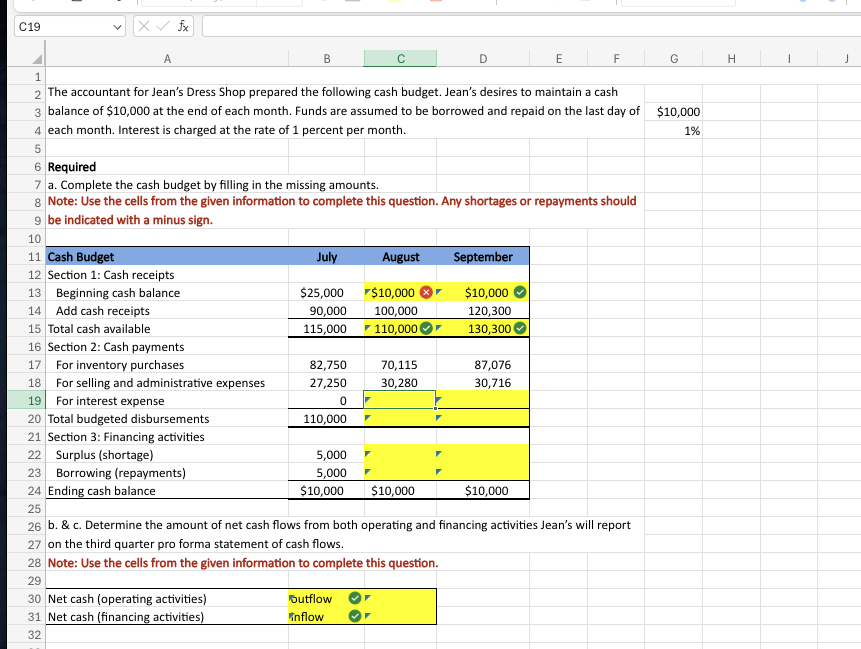
Task: Select September interest expense yellow cell
Action: click(483, 400)
